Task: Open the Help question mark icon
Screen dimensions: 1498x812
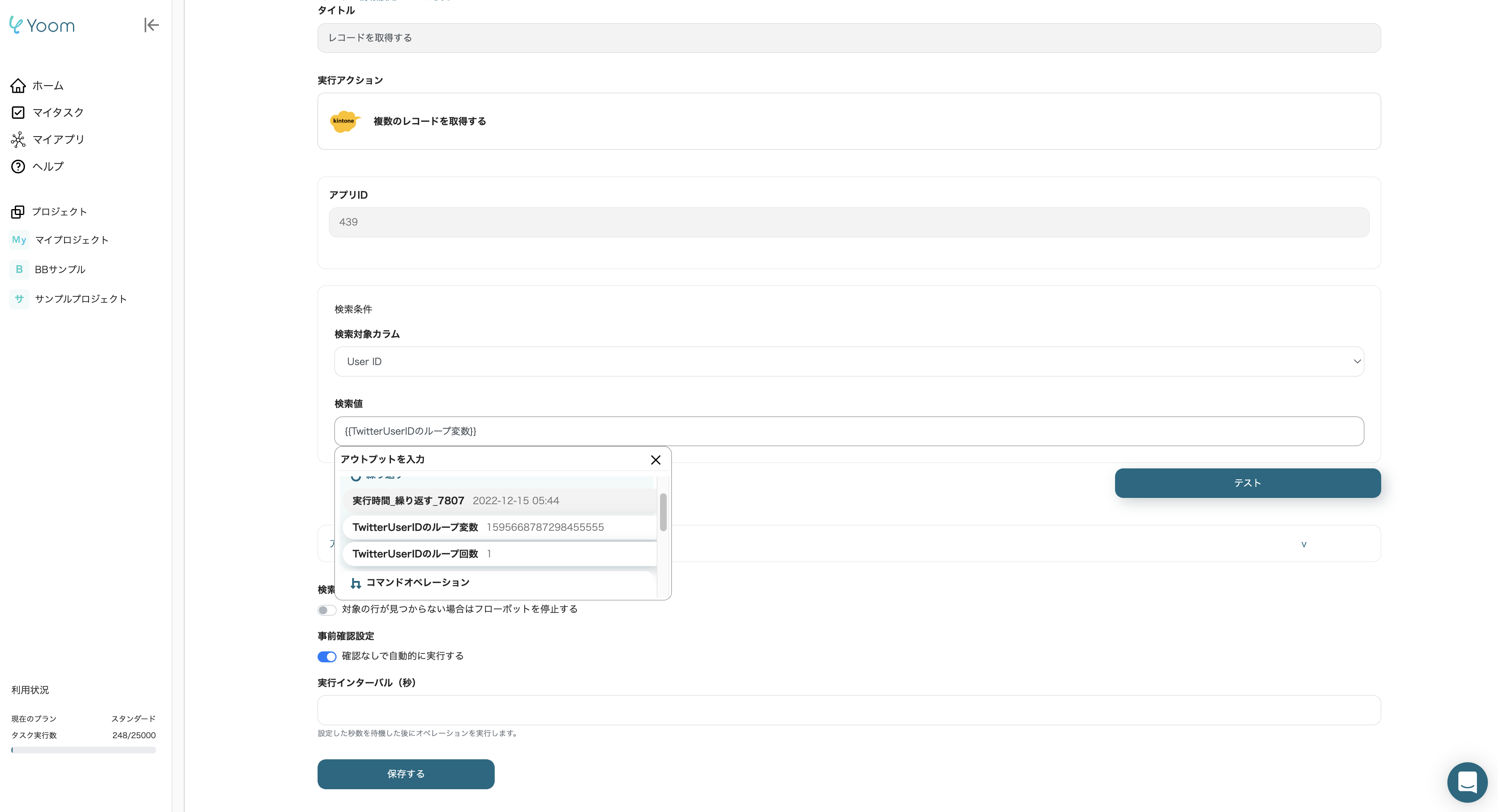Action: pos(18,166)
